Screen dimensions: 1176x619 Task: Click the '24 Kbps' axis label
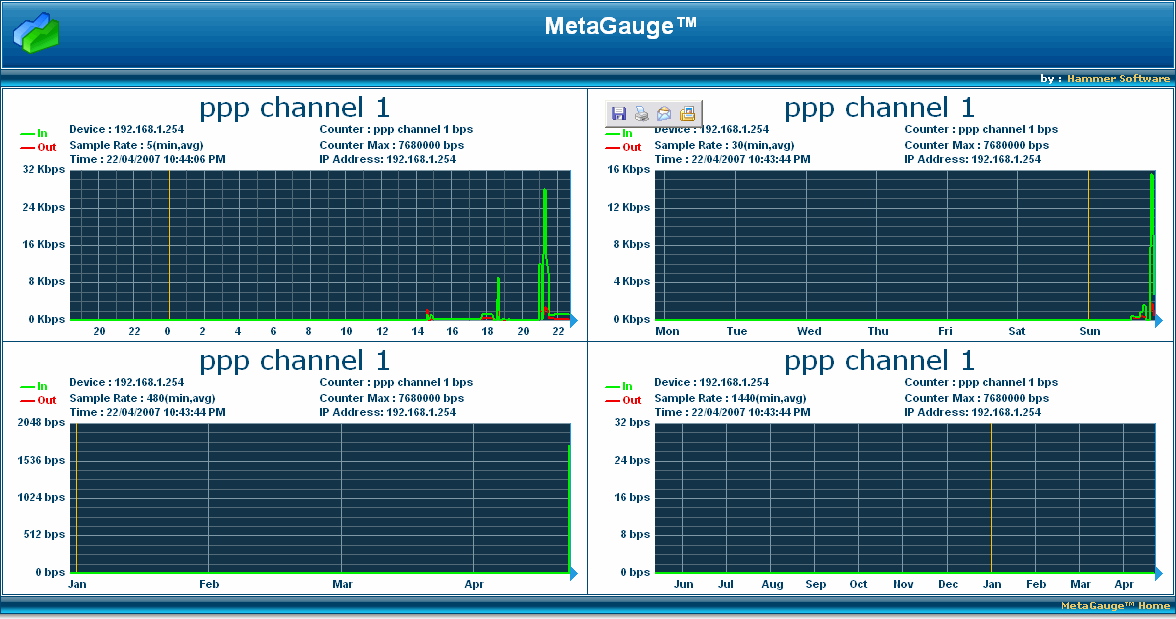tap(44, 207)
